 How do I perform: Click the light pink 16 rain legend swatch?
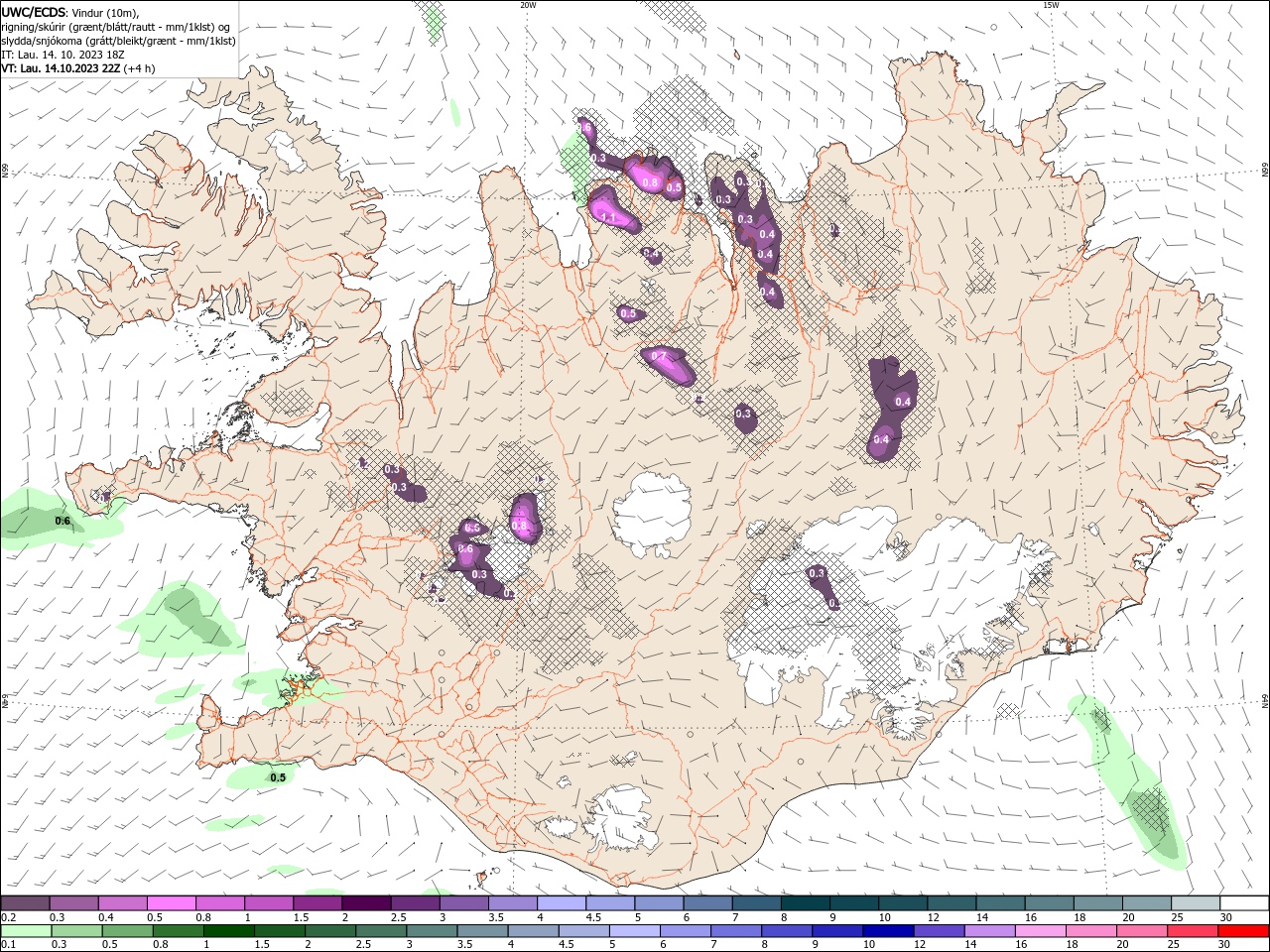click(x=1041, y=931)
